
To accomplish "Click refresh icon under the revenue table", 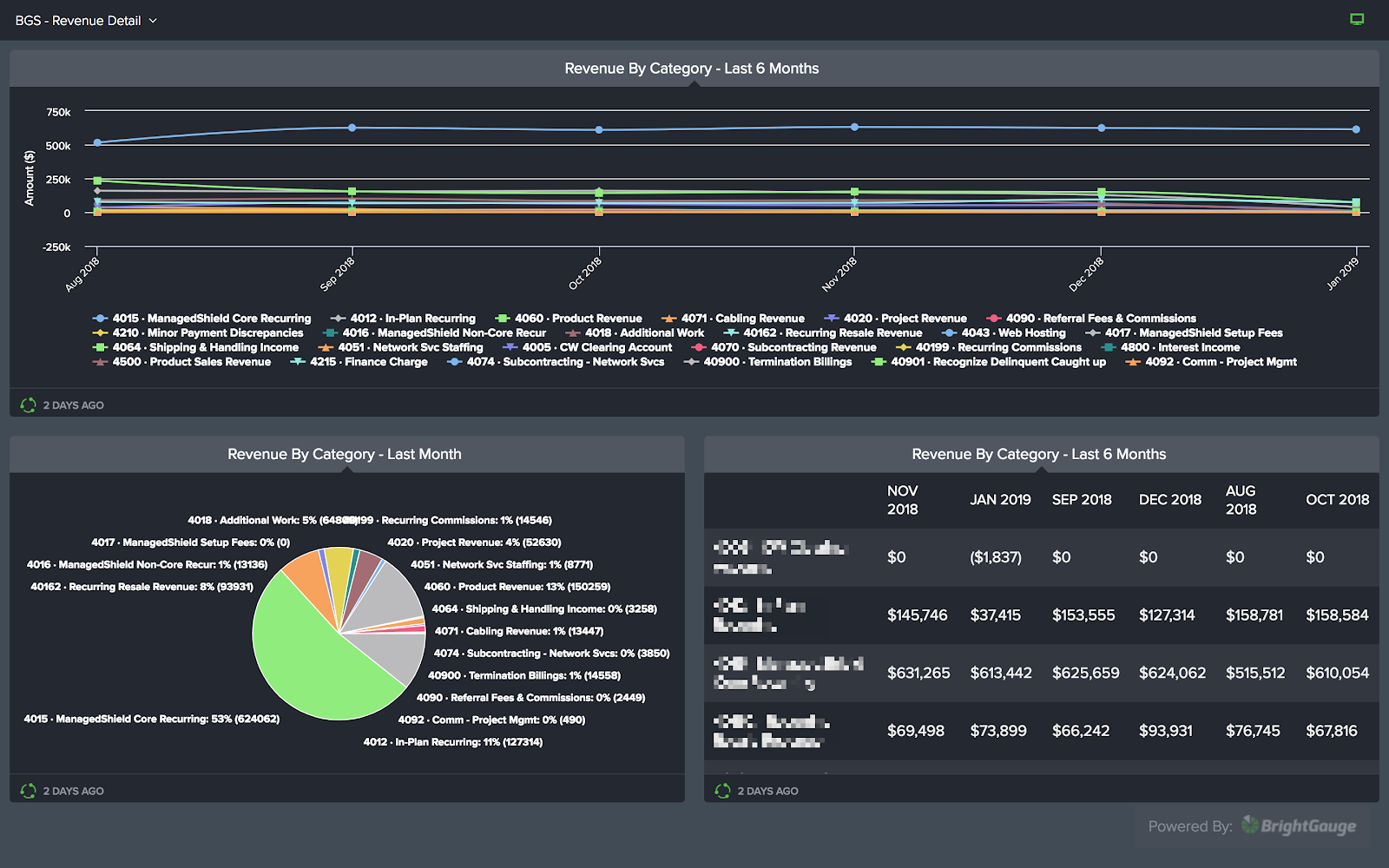I will [722, 791].
